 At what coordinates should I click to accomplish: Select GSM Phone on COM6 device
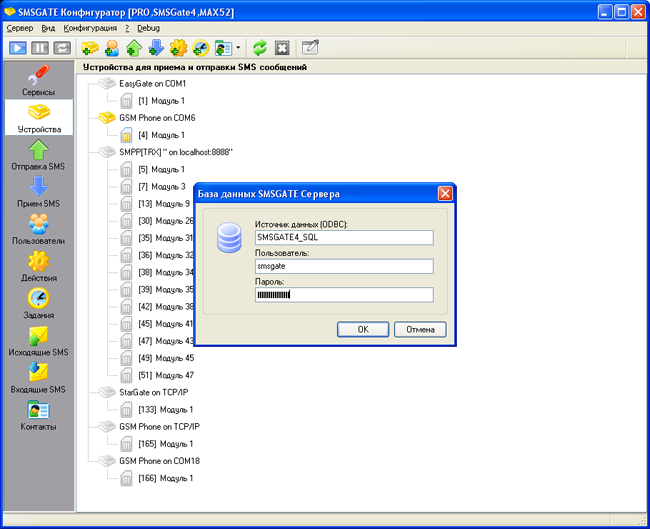(157, 118)
